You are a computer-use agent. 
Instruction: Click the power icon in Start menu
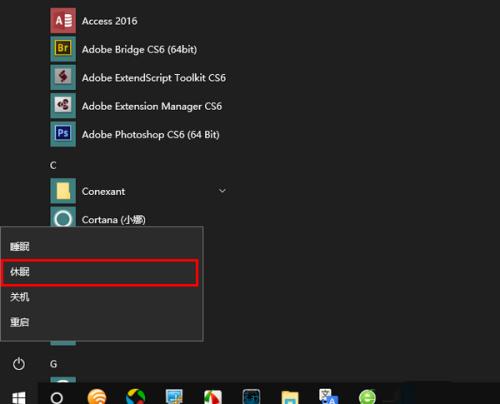coord(19,363)
